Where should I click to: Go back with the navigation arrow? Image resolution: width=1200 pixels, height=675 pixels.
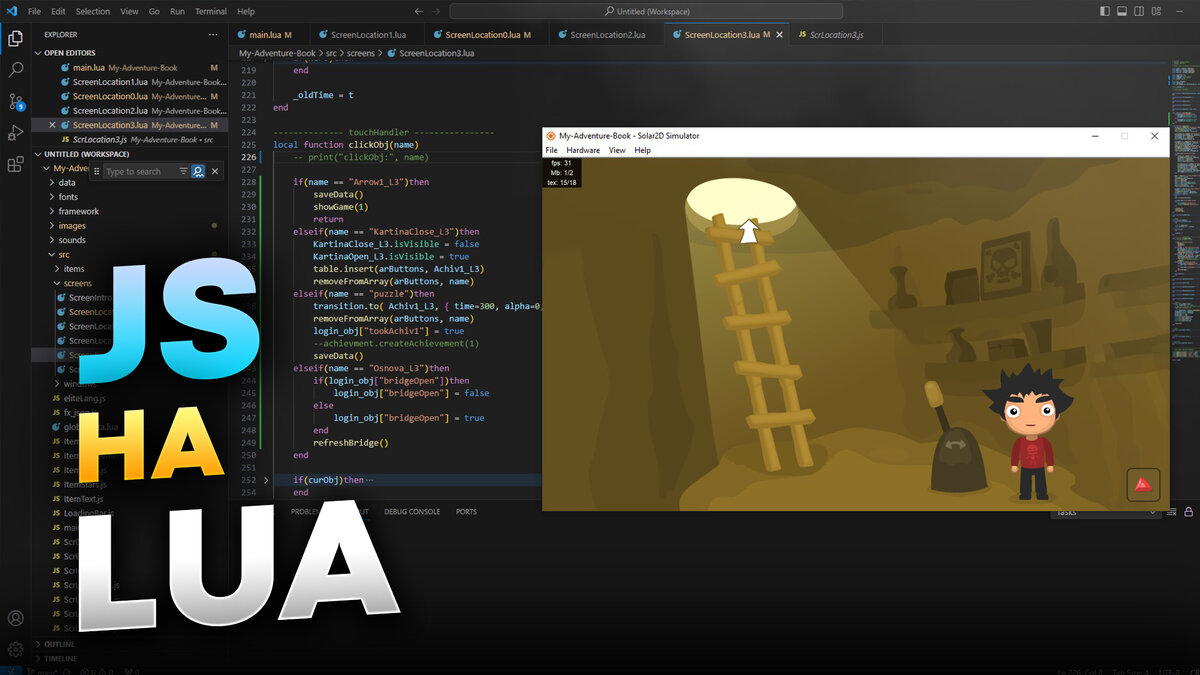417,11
